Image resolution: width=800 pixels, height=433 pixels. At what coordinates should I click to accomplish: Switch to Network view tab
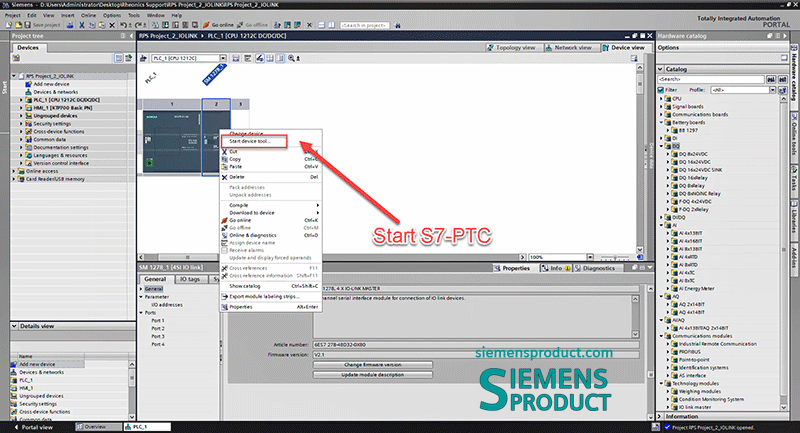click(569, 47)
